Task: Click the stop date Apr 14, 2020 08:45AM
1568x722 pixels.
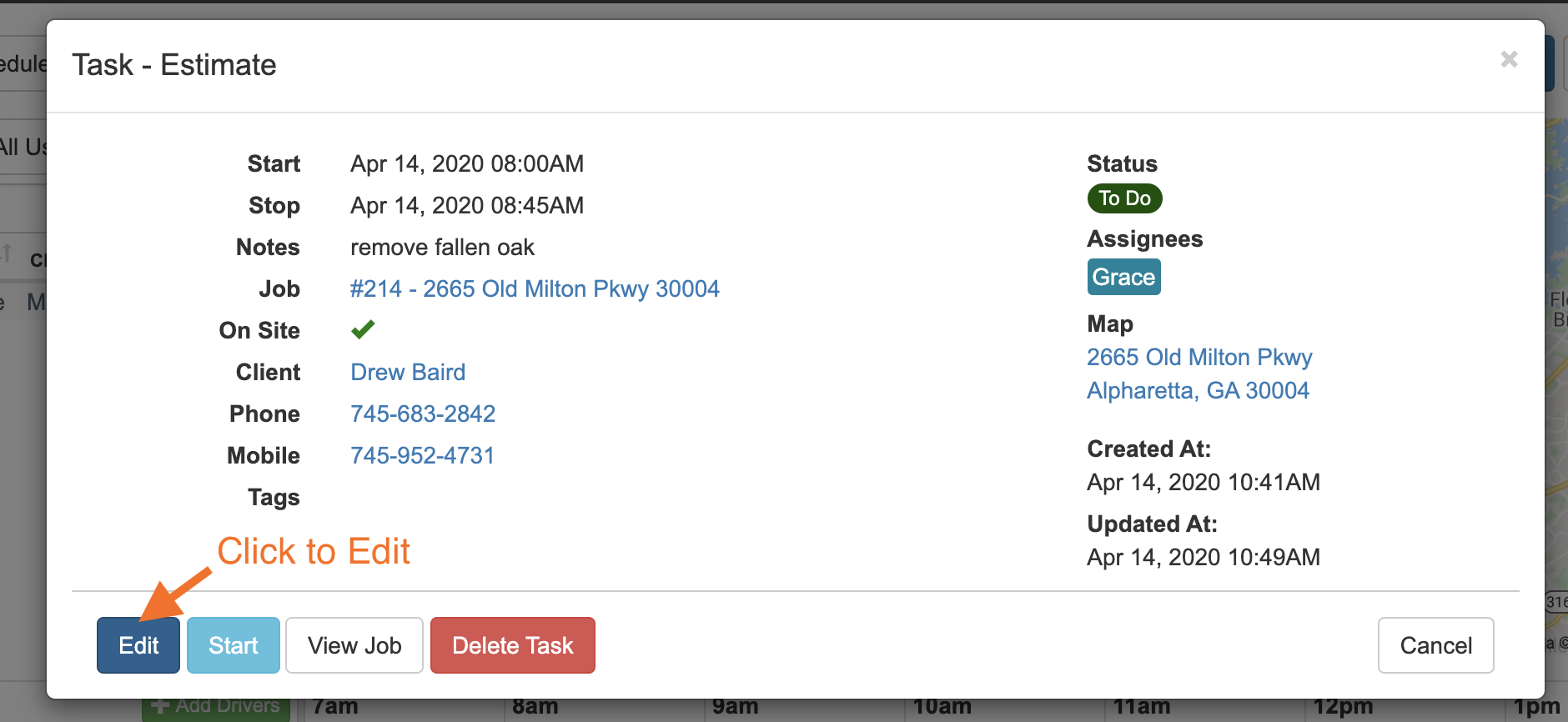Action: [466, 205]
